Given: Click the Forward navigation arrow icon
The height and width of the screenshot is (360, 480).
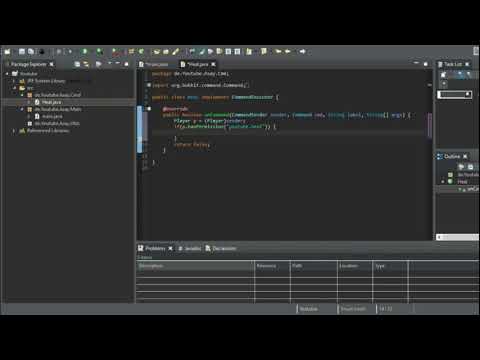Looking at the screenshot, I should click(302, 51).
